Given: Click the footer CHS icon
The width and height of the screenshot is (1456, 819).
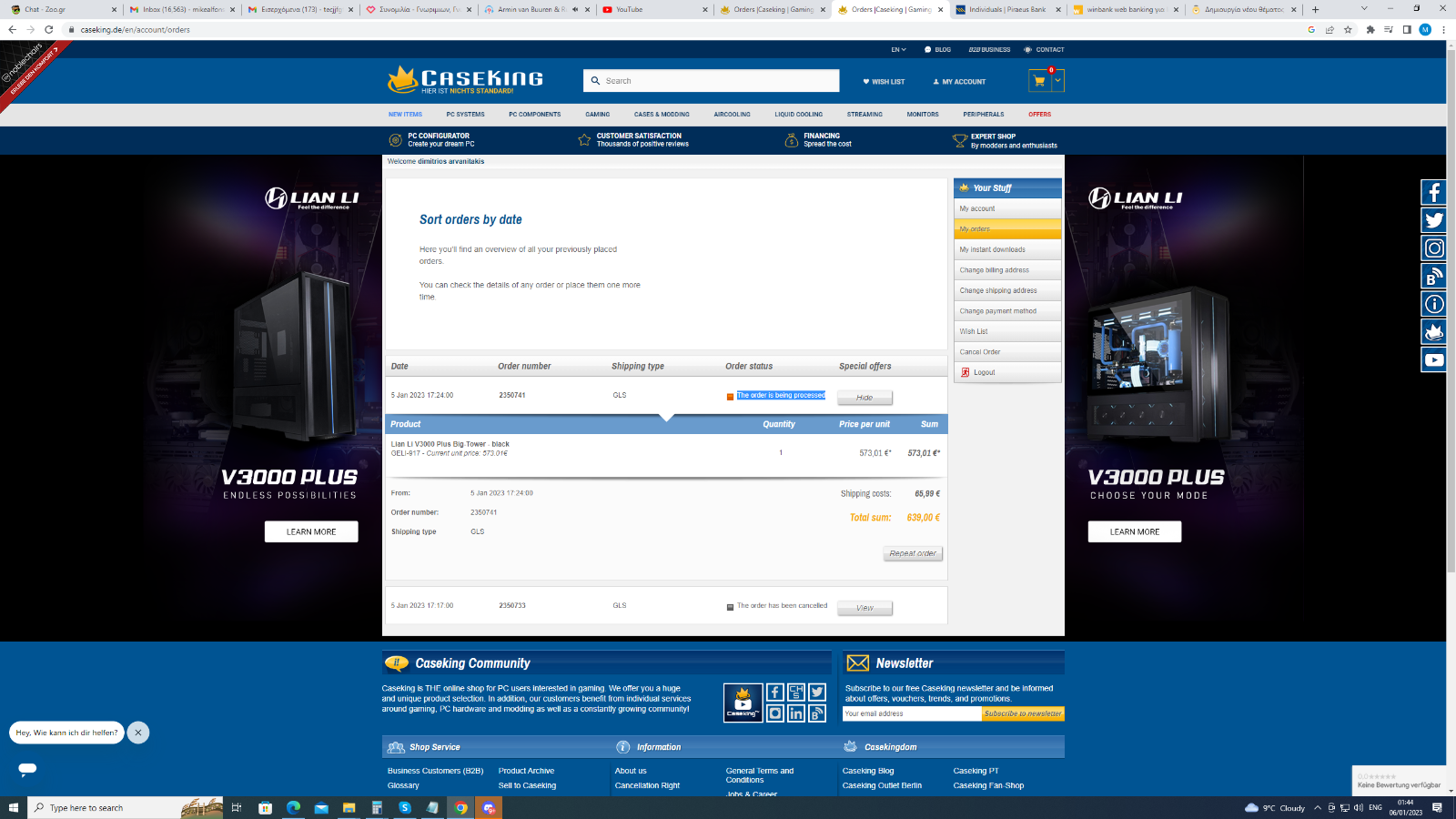Looking at the screenshot, I should point(796,693).
